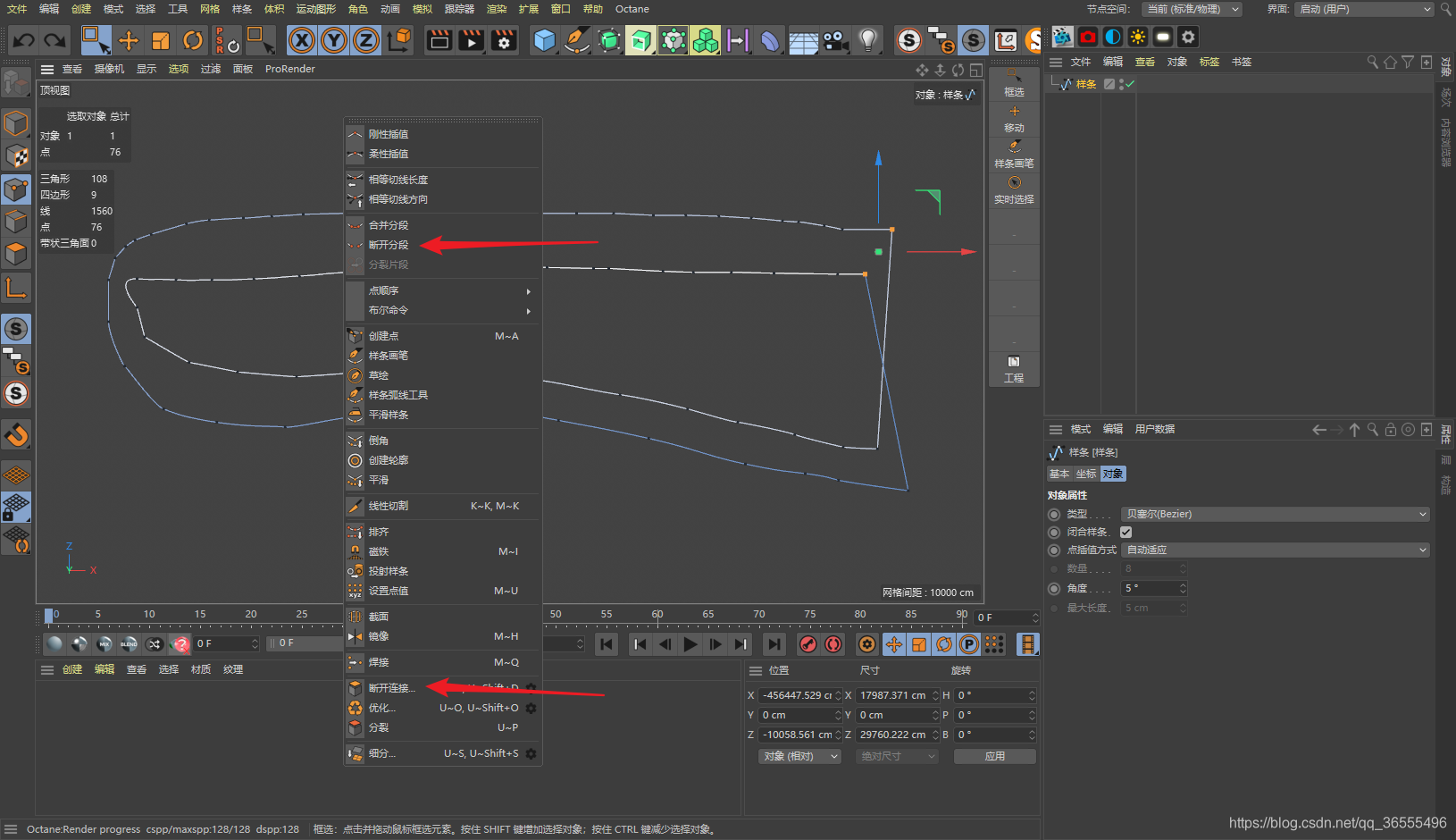Click the coordinate system cube icon
Image resolution: width=1456 pixels, height=840 pixels.
point(400,40)
